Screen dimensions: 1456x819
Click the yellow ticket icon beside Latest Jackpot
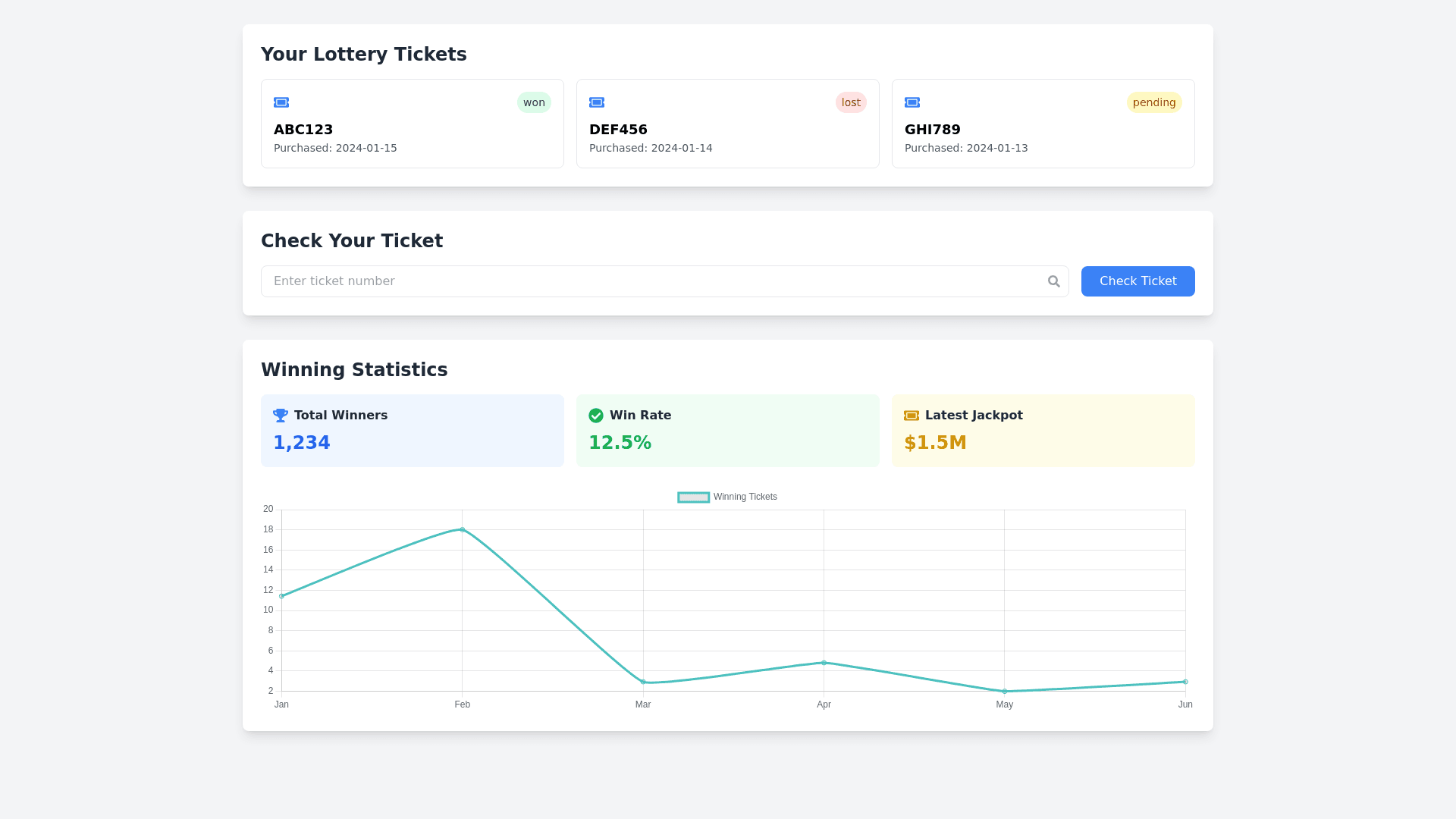point(912,416)
